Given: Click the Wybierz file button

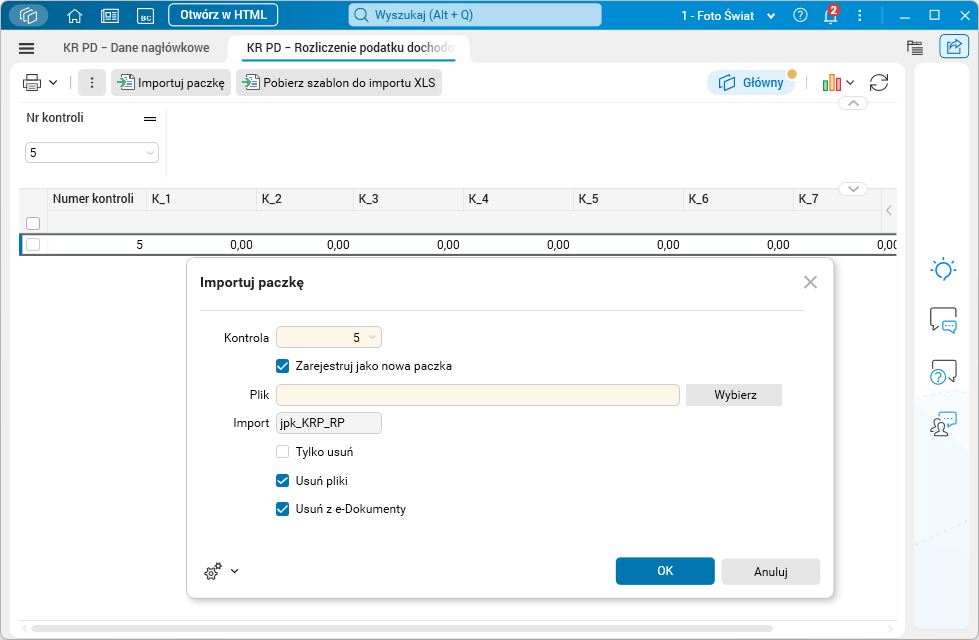Looking at the screenshot, I should coord(734,395).
